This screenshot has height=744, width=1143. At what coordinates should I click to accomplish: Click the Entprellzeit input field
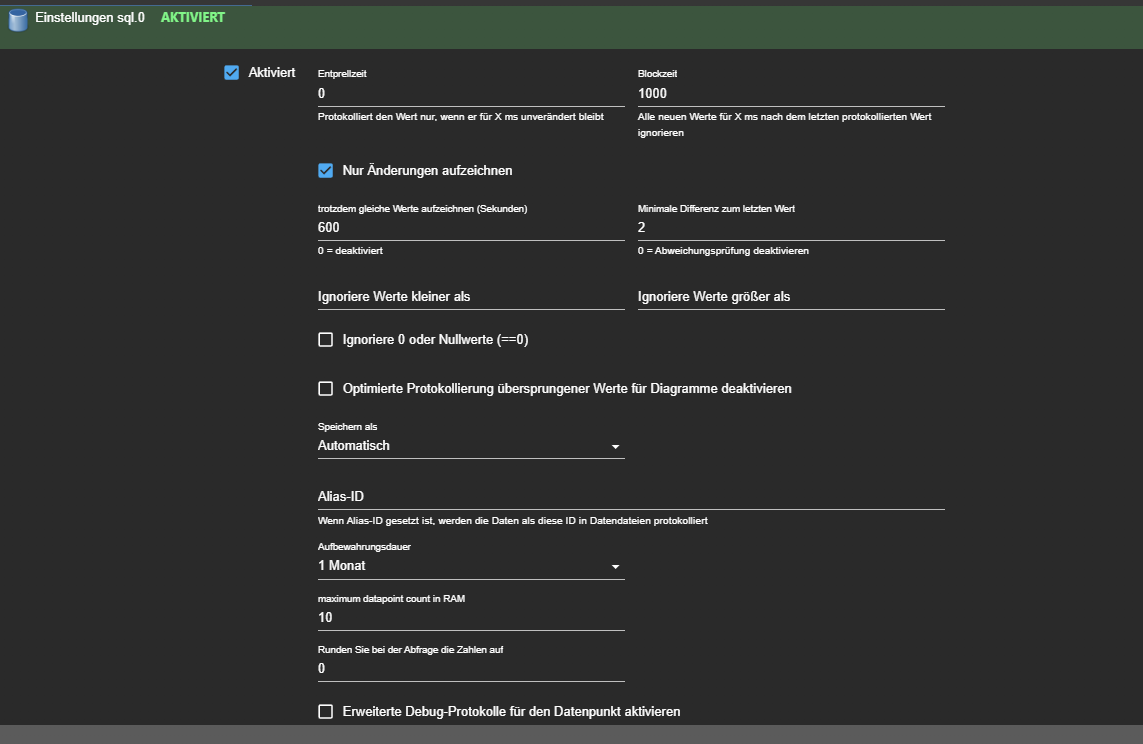(471, 93)
